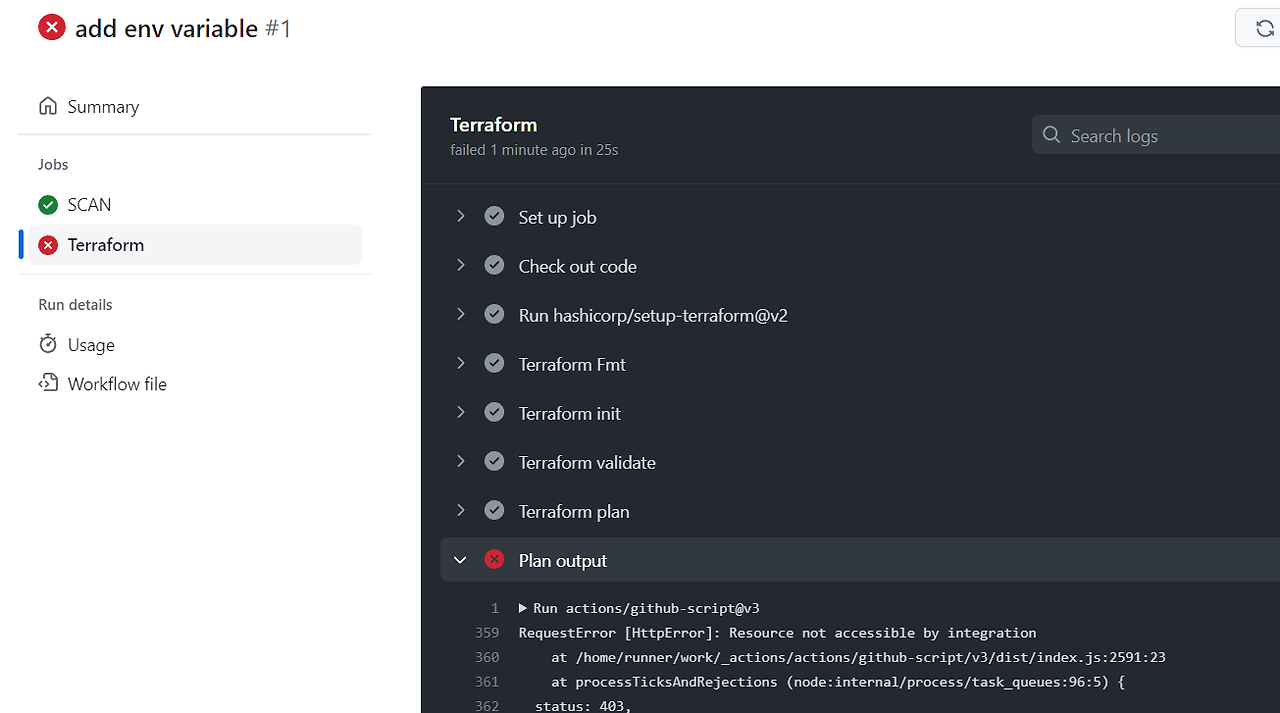The image size is (1280, 713).
Task: Select the SCAN job
Action: 89,205
